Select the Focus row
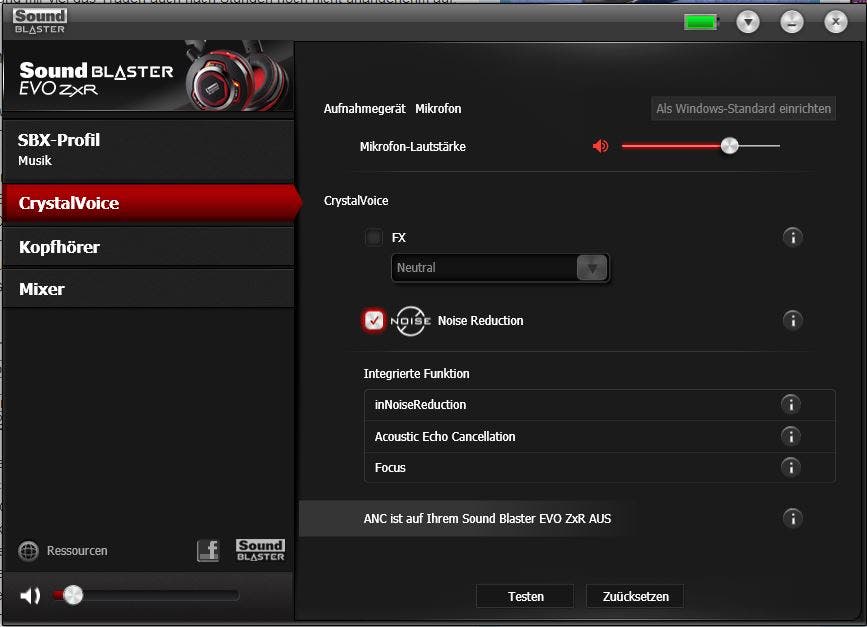 click(x=599, y=468)
